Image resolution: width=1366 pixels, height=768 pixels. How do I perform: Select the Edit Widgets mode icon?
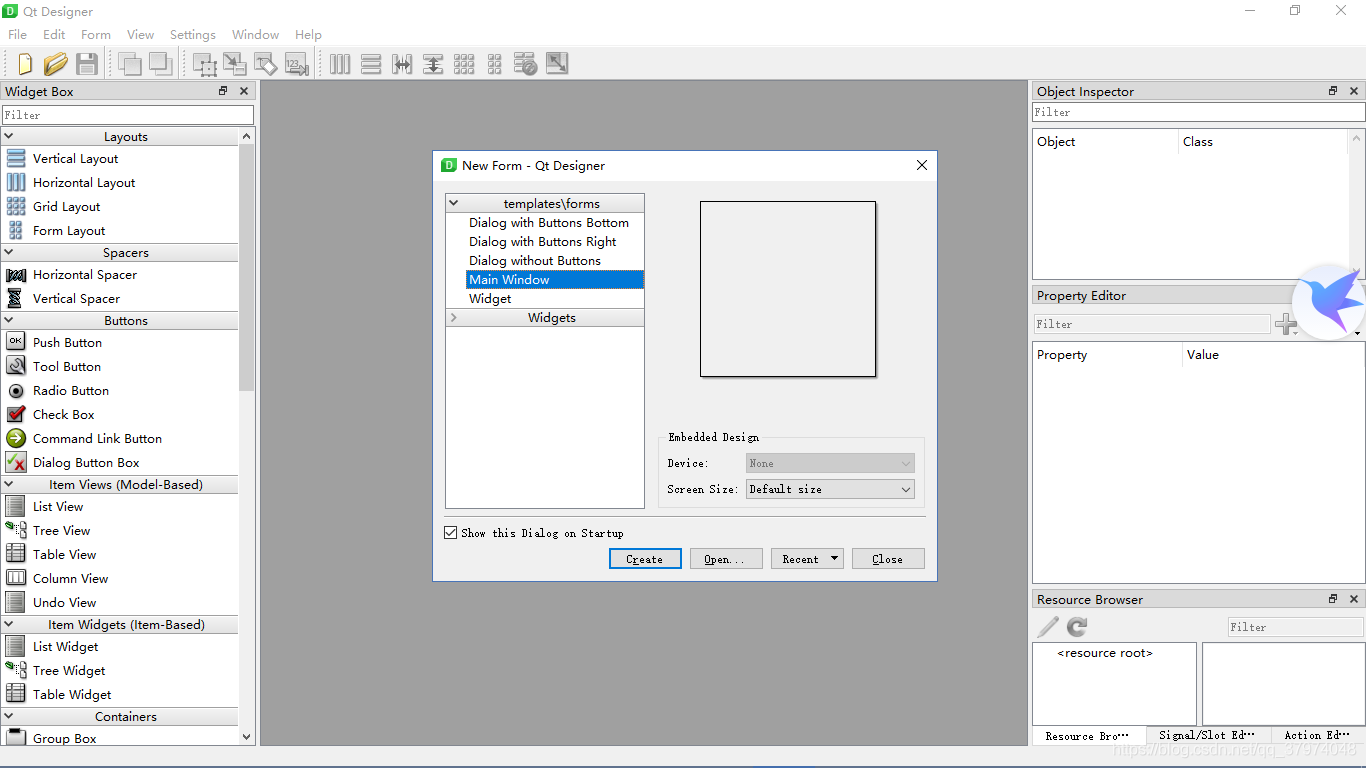pyautogui.click(x=205, y=64)
